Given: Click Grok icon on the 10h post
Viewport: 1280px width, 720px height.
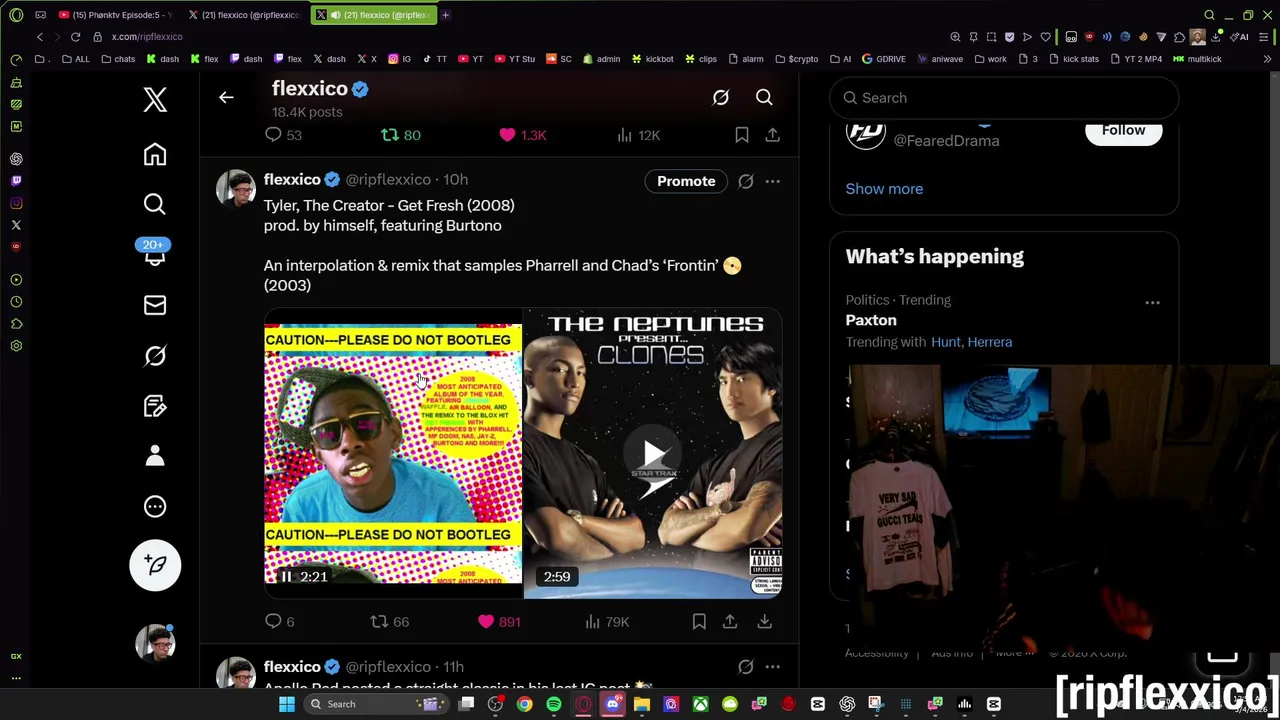Looking at the screenshot, I should [x=746, y=181].
